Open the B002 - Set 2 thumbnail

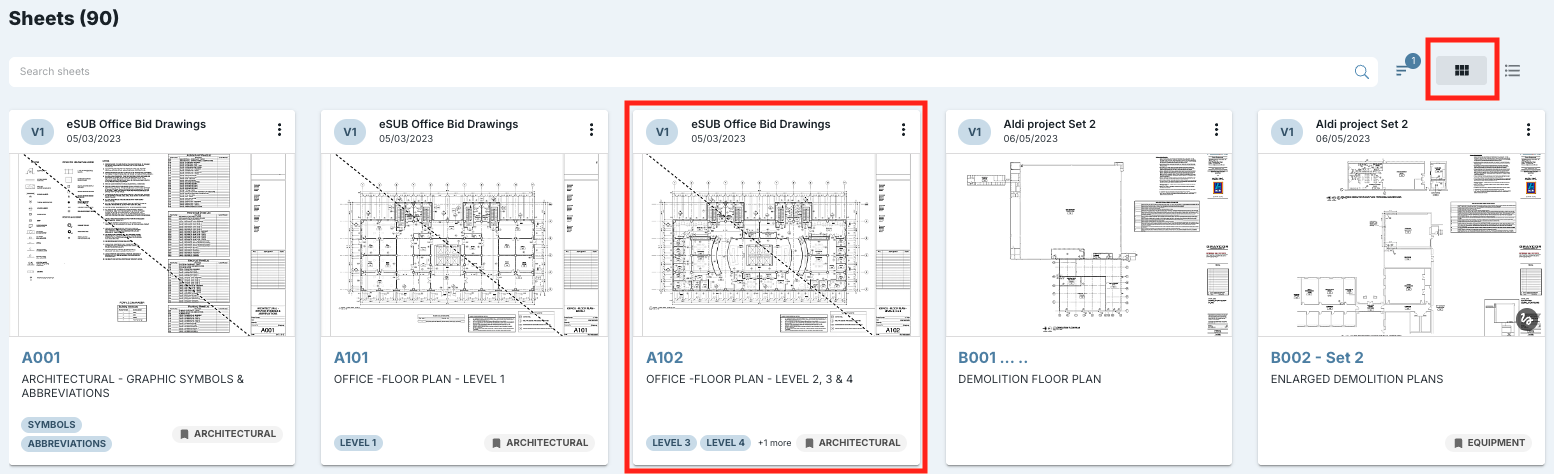(x=1401, y=245)
